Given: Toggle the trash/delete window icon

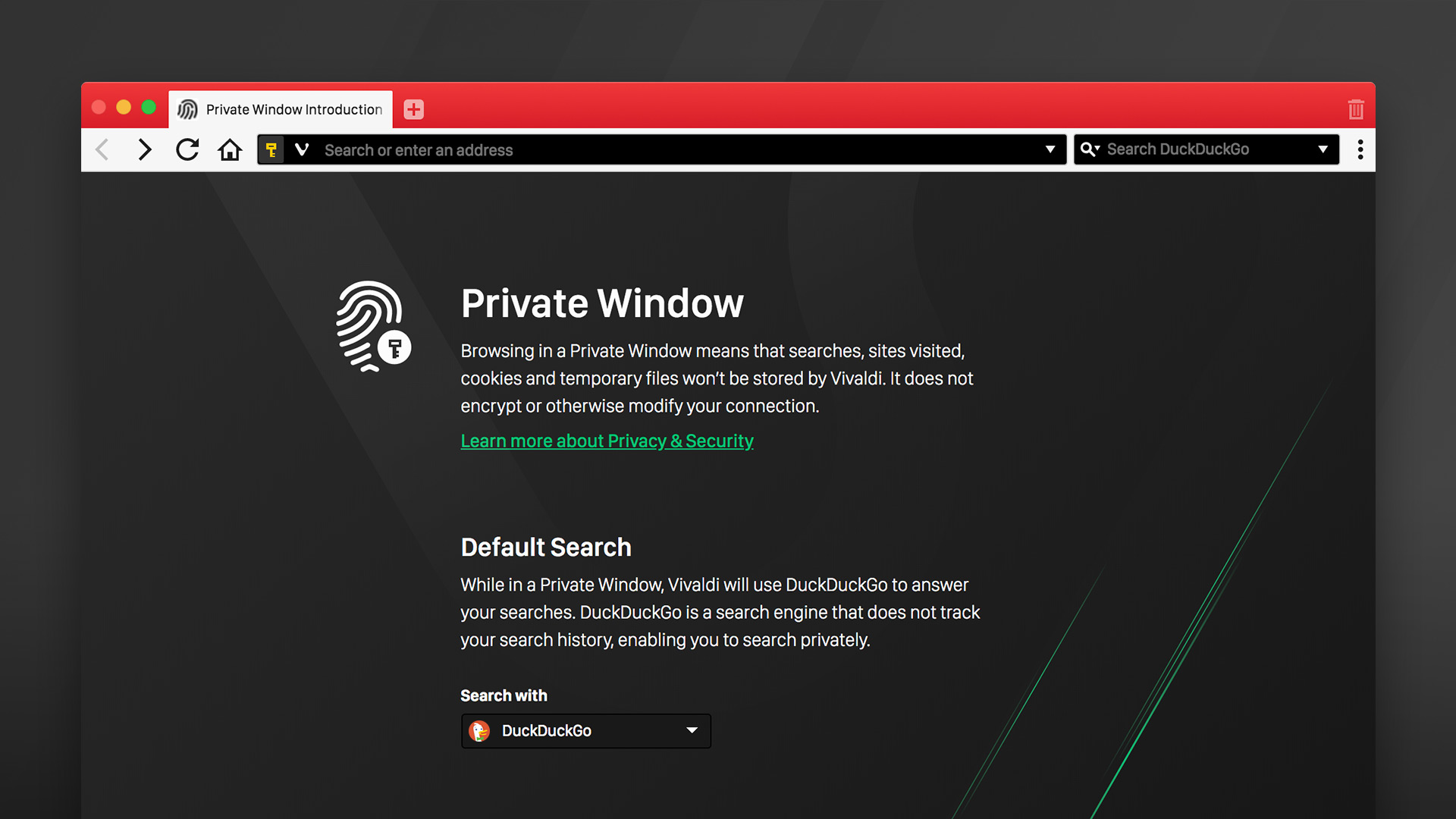Looking at the screenshot, I should coord(1356,108).
